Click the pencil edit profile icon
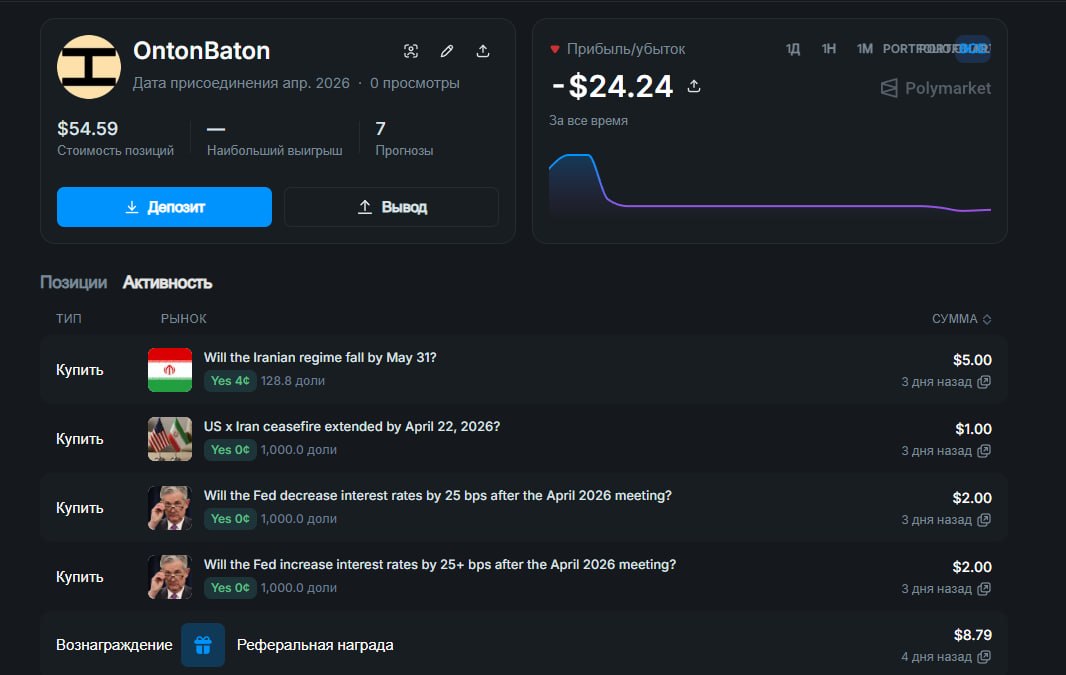 point(447,51)
